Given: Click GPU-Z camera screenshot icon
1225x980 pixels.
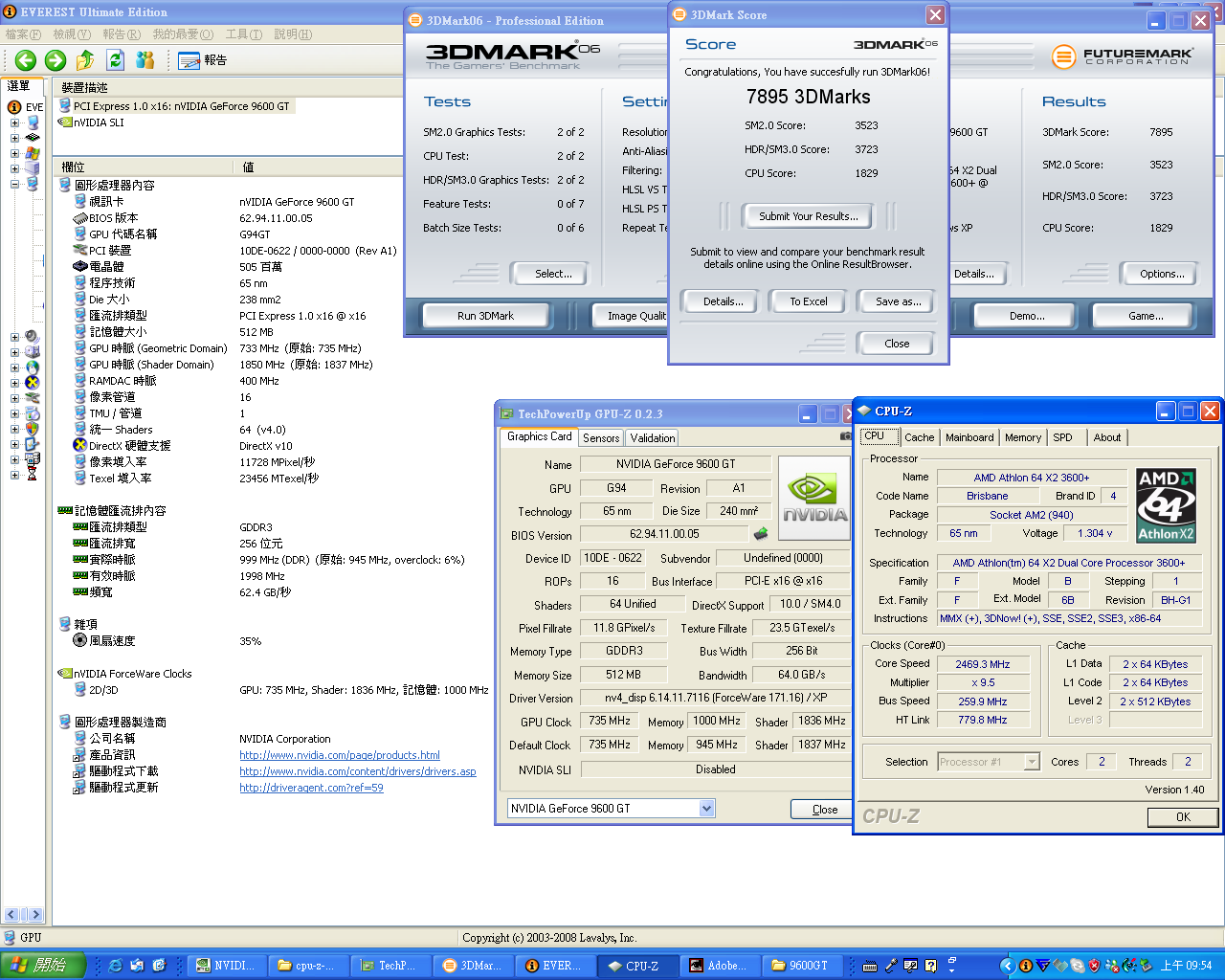Looking at the screenshot, I should pos(845,436).
